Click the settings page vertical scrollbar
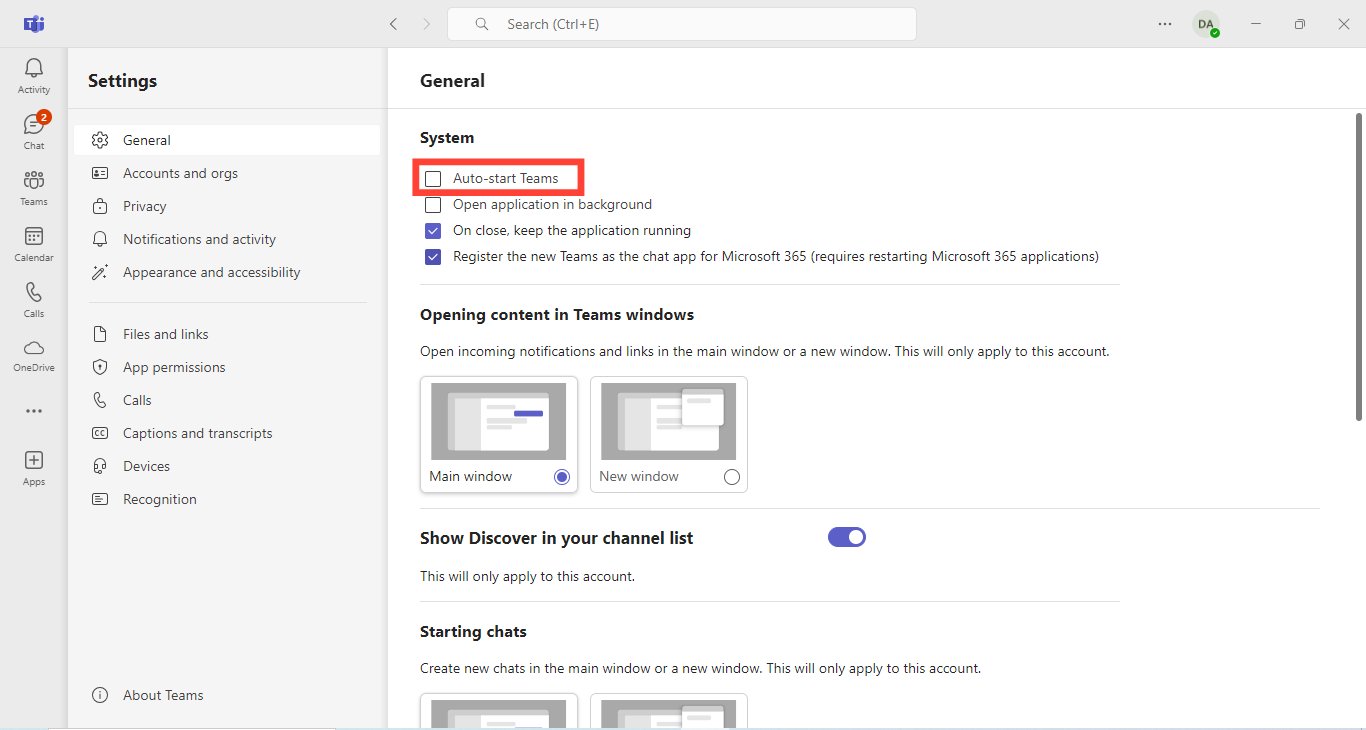Image resolution: width=1366 pixels, height=730 pixels. [x=1359, y=267]
